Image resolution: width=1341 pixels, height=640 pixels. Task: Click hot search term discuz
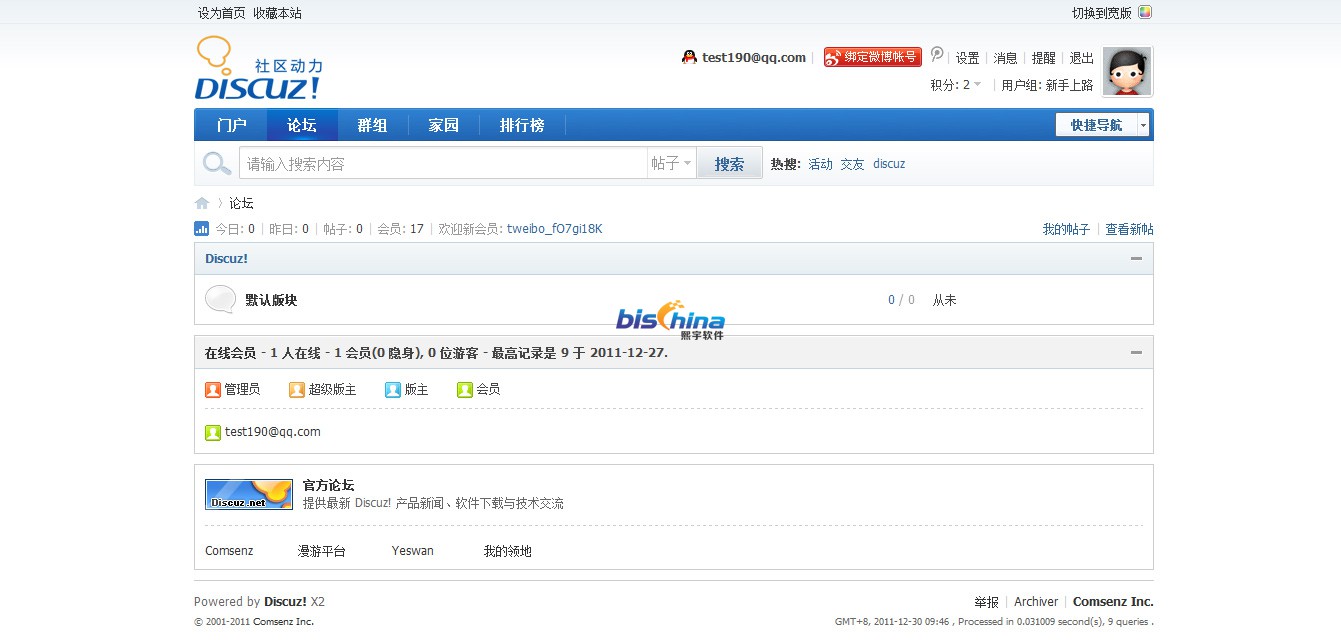(889, 164)
